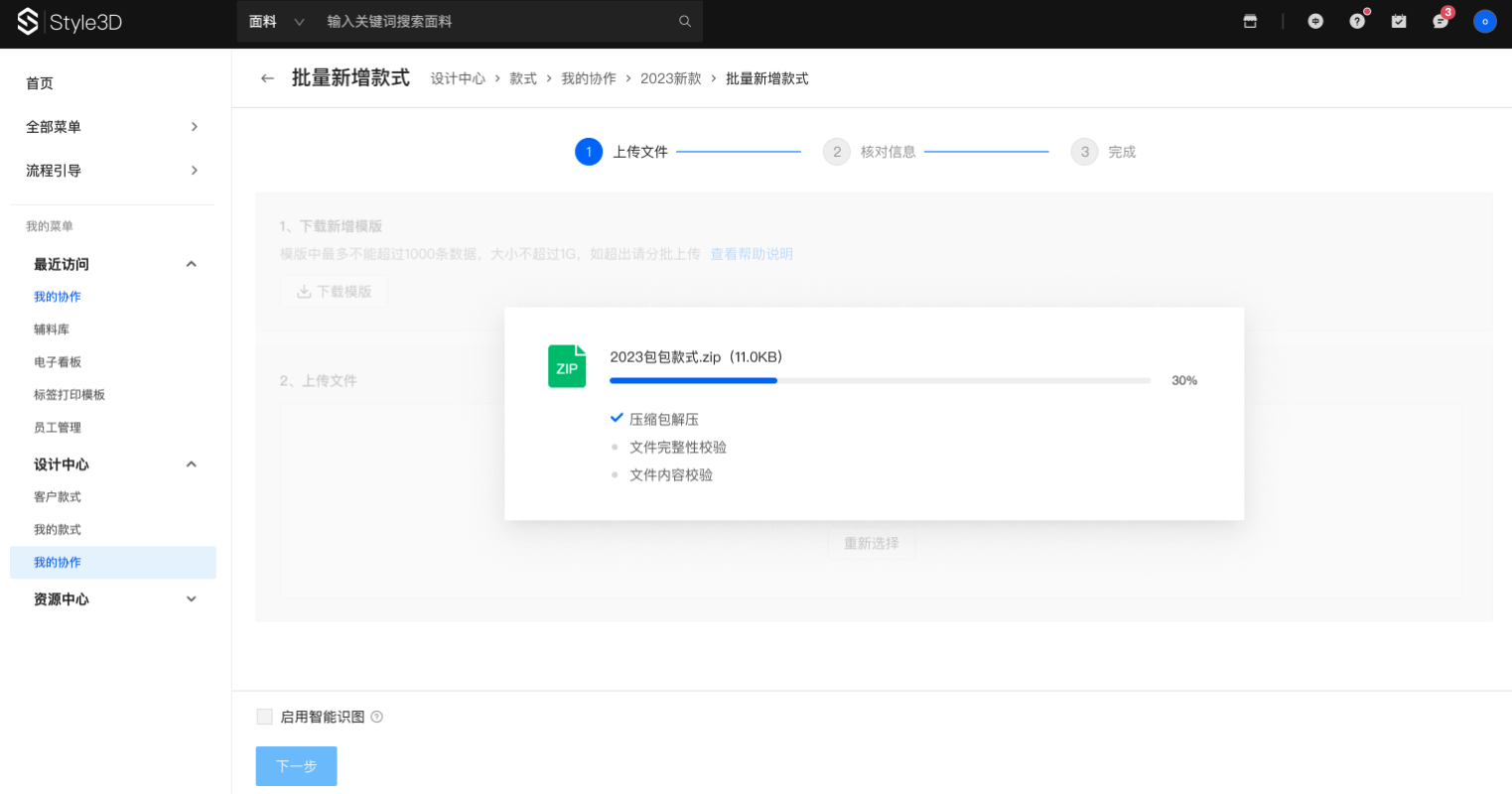Click the 下一步 button
Image resolution: width=1512 pixels, height=794 pixels.
pos(296,766)
